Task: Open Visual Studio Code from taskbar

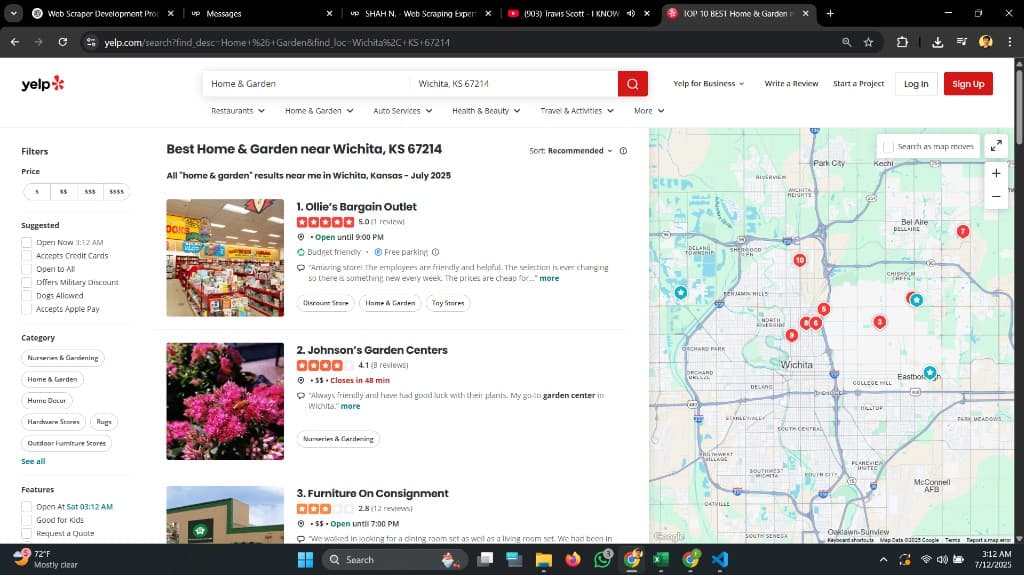Action: (x=720, y=560)
